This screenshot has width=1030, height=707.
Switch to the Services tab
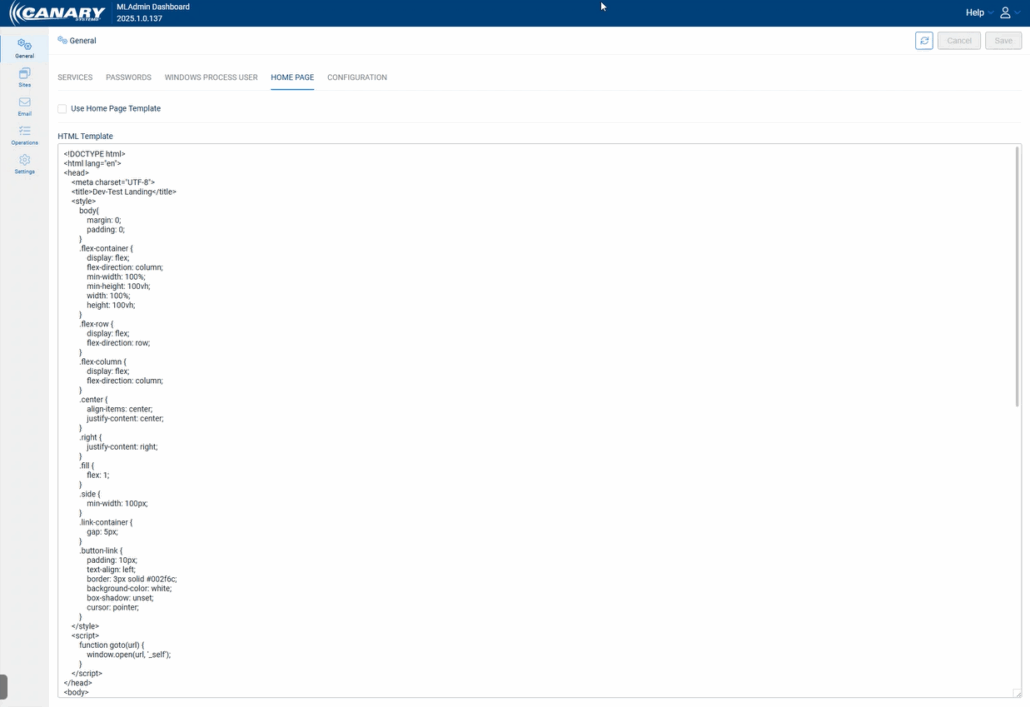(x=75, y=77)
